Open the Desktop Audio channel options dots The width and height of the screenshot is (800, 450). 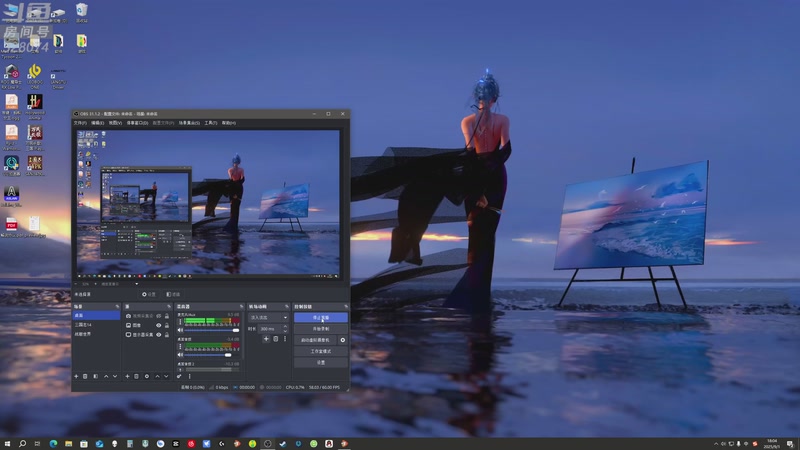click(x=180, y=346)
